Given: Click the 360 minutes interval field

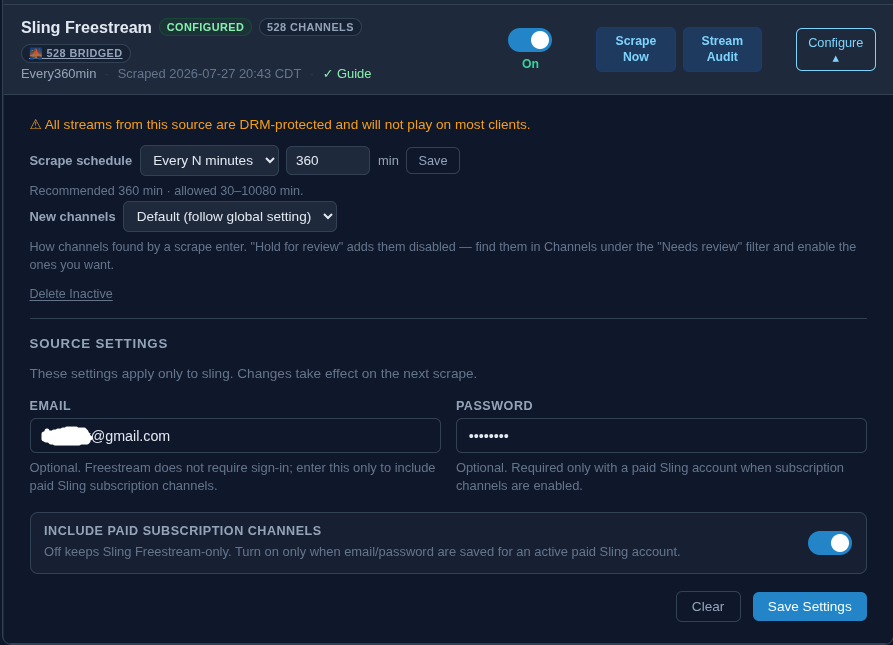Looking at the screenshot, I should click(327, 161).
